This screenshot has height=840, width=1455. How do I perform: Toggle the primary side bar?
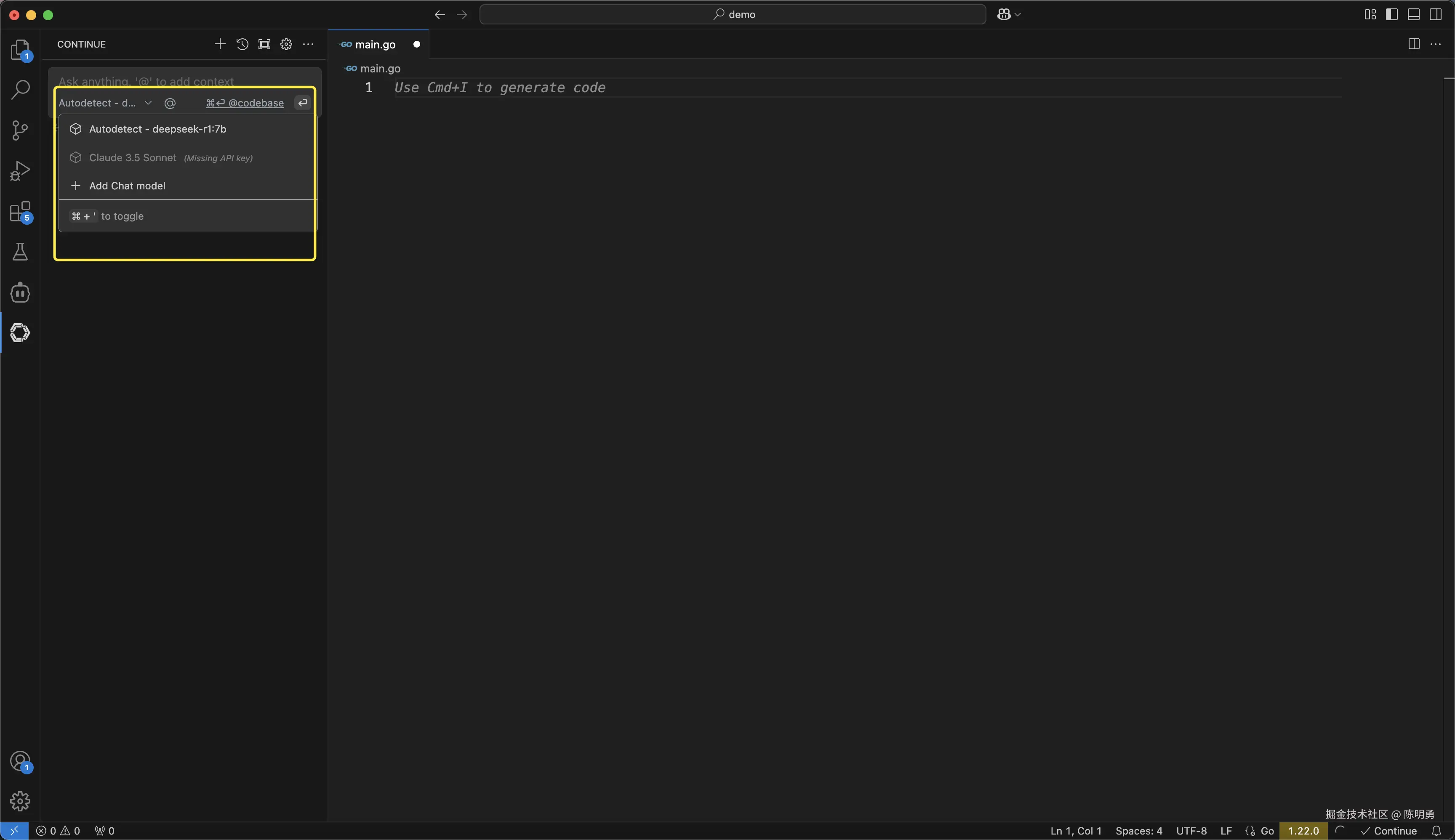pyautogui.click(x=1391, y=14)
